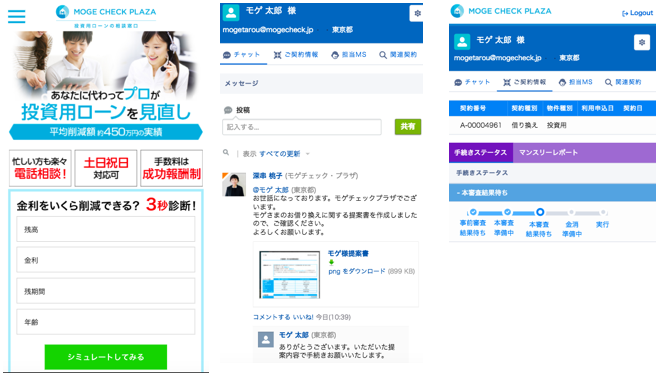Click the 本審査結果待ち current progress step marker

pos(540,212)
